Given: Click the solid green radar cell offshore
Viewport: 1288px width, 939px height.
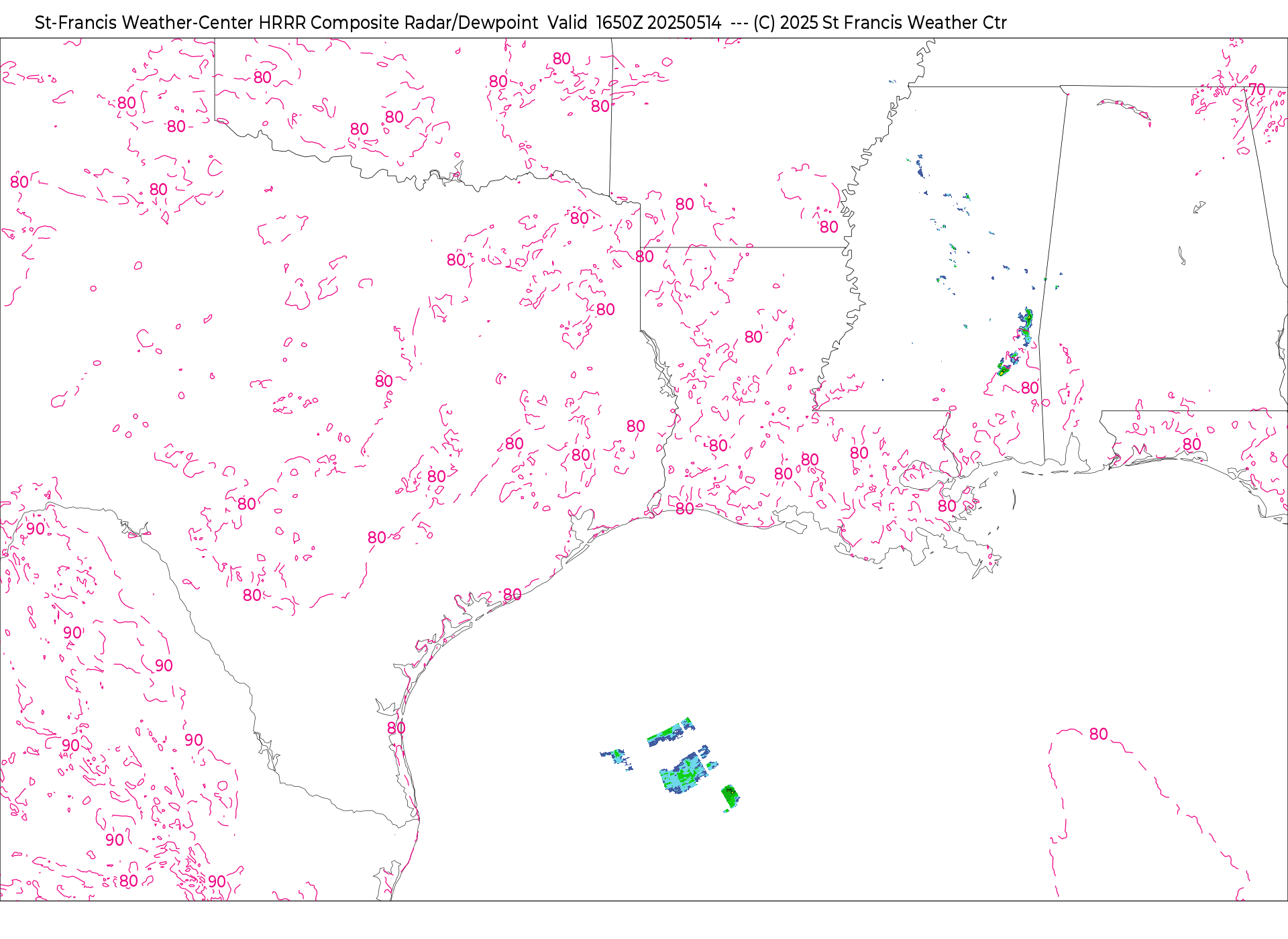Looking at the screenshot, I should (x=731, y=797).
